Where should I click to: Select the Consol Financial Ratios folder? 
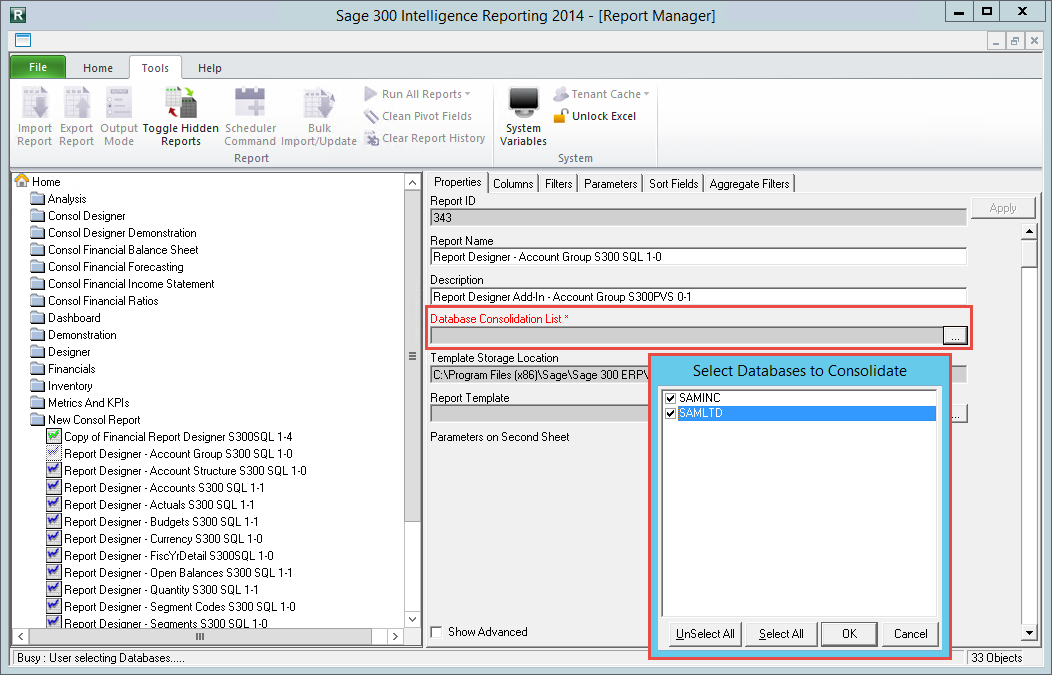(x=95, y=301)
